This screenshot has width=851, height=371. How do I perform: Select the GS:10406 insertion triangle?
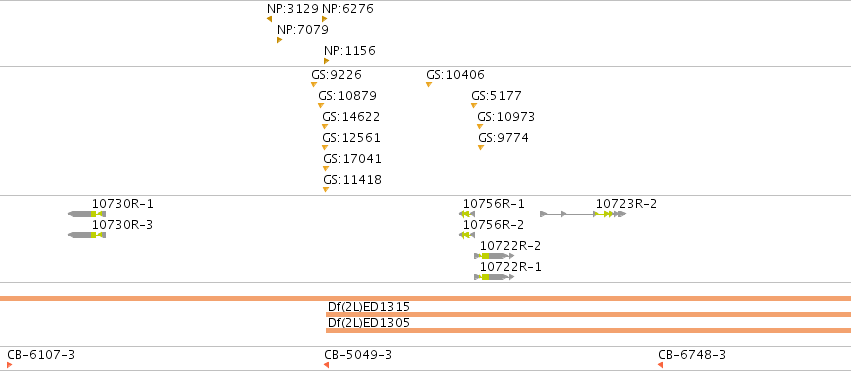(429, 85)
